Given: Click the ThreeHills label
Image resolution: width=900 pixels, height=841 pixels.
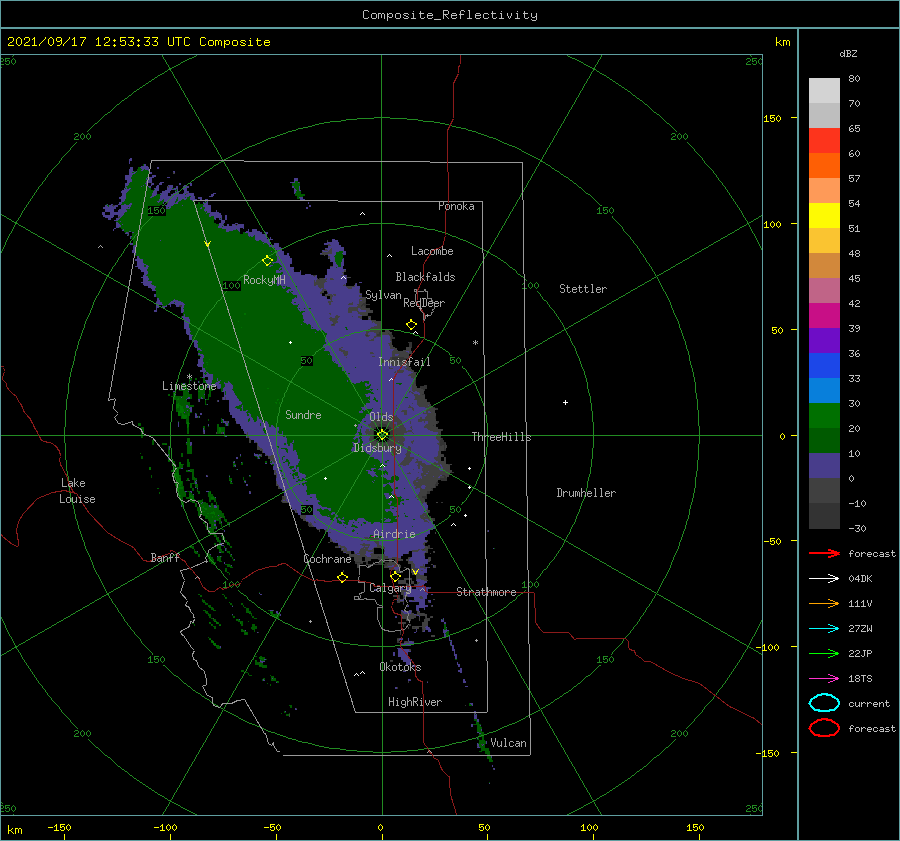Looking at the screenshot, I should tap(502, 437).
